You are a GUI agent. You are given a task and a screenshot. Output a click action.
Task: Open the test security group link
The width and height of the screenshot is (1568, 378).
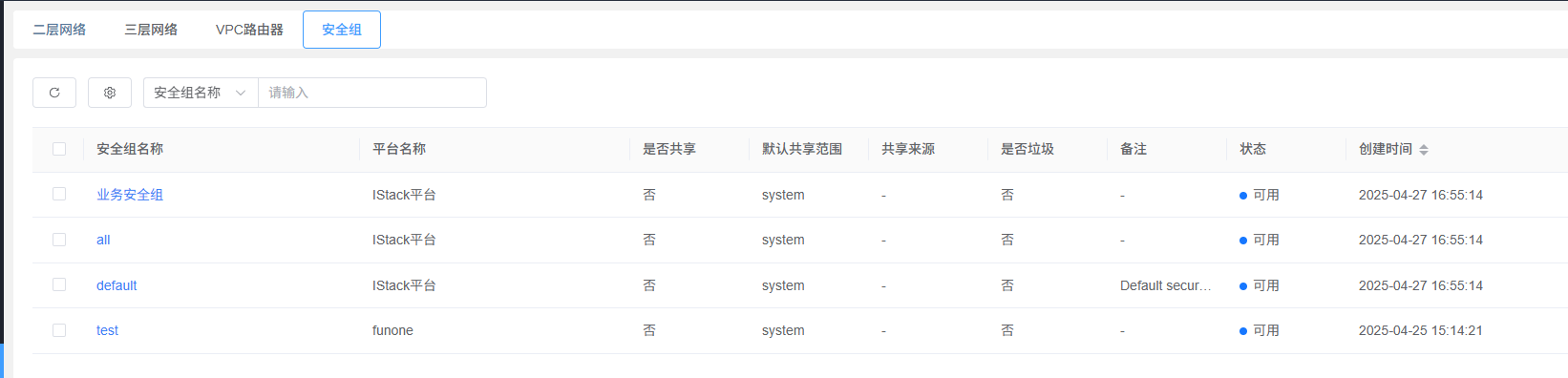click(107, 330)
